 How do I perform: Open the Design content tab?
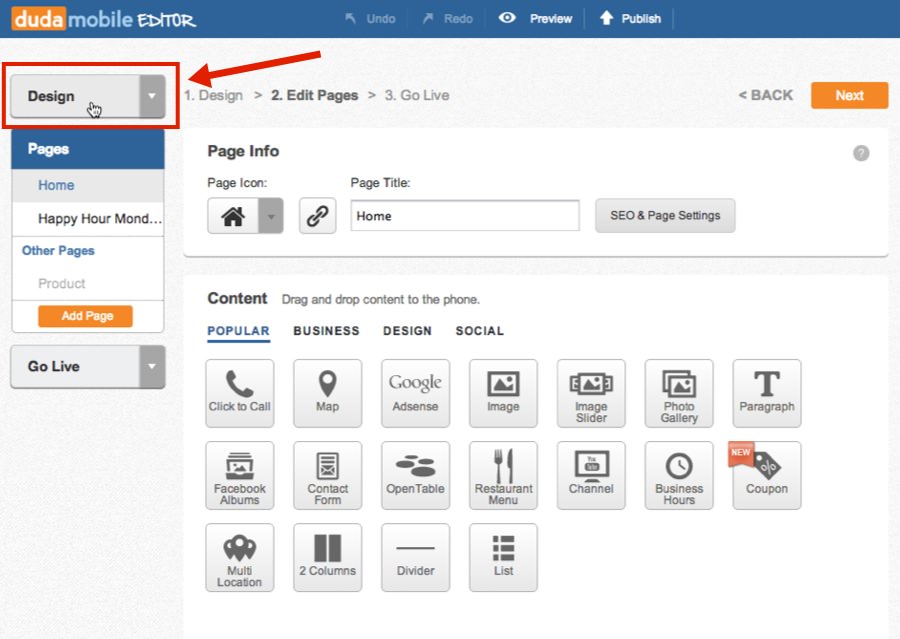click(408, 331)
